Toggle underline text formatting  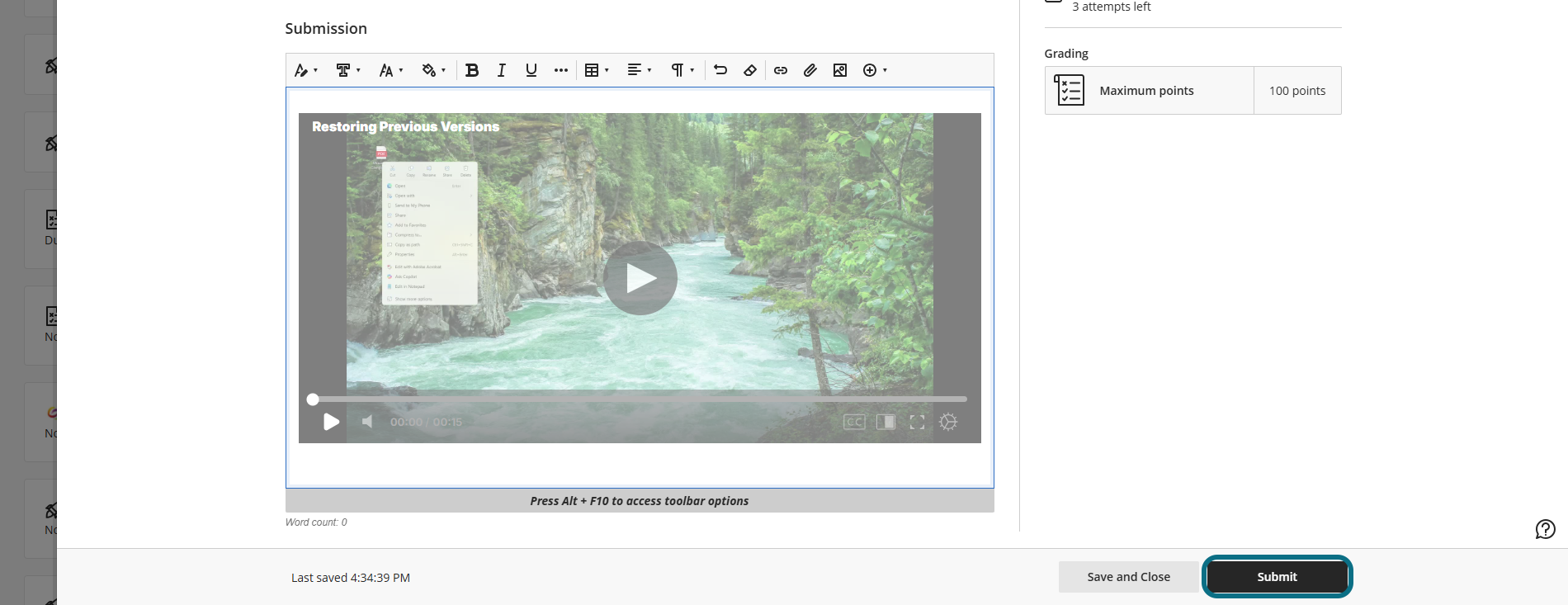tap(531, 70)
